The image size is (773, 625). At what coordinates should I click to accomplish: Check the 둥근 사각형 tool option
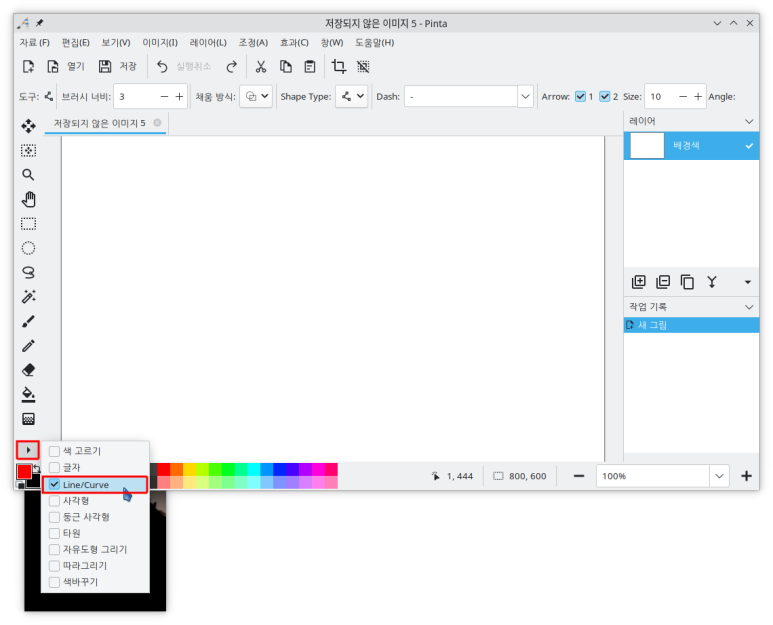pyautogui.click(x=54, y=517)
